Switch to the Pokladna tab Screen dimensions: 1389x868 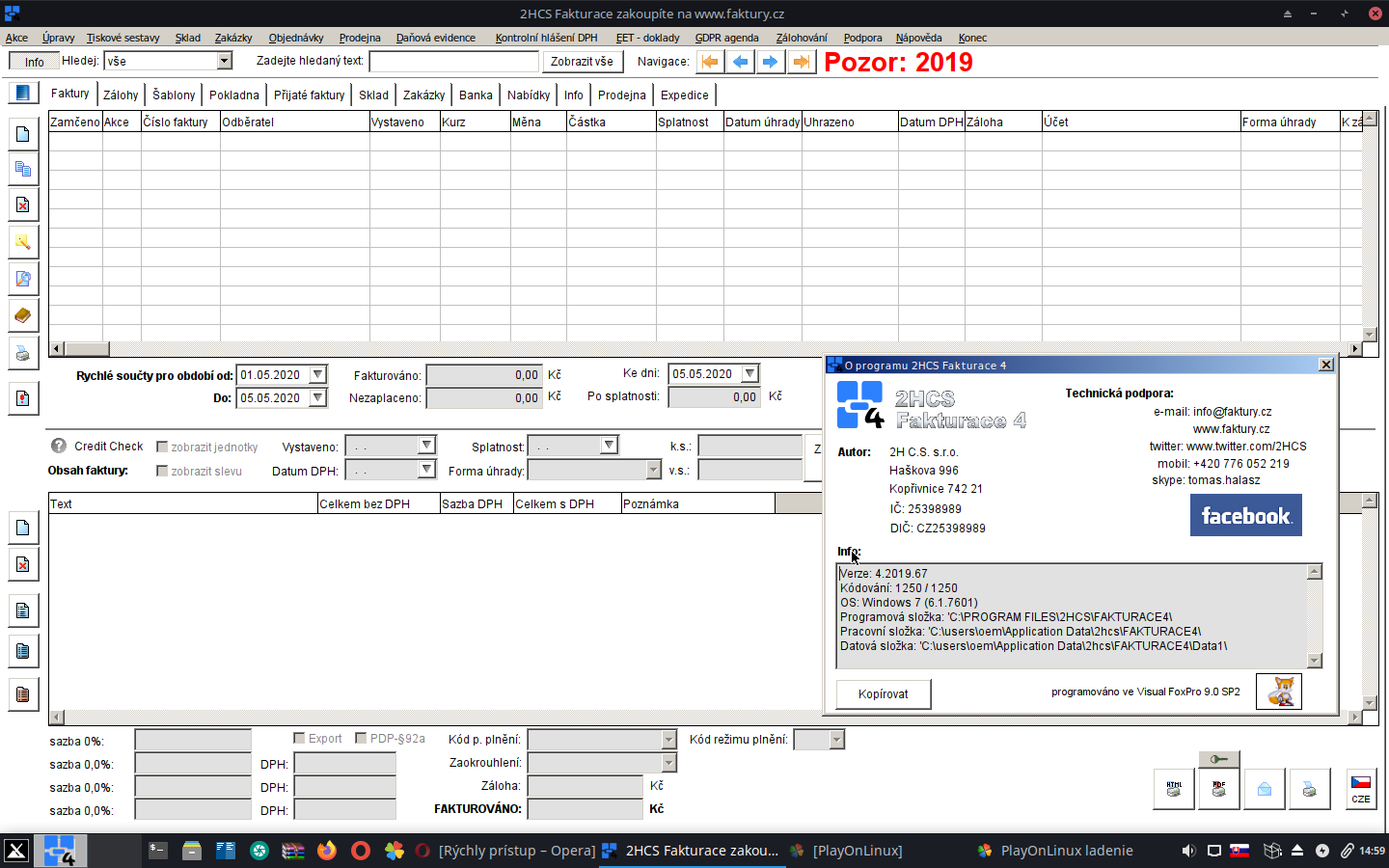coord(234,95)
